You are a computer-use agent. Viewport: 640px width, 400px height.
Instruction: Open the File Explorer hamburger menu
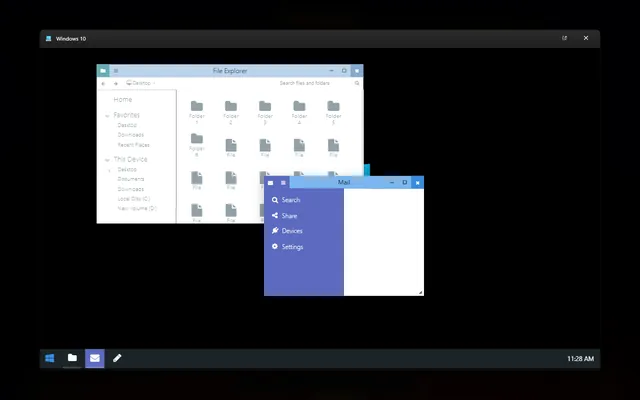point(116,71)
